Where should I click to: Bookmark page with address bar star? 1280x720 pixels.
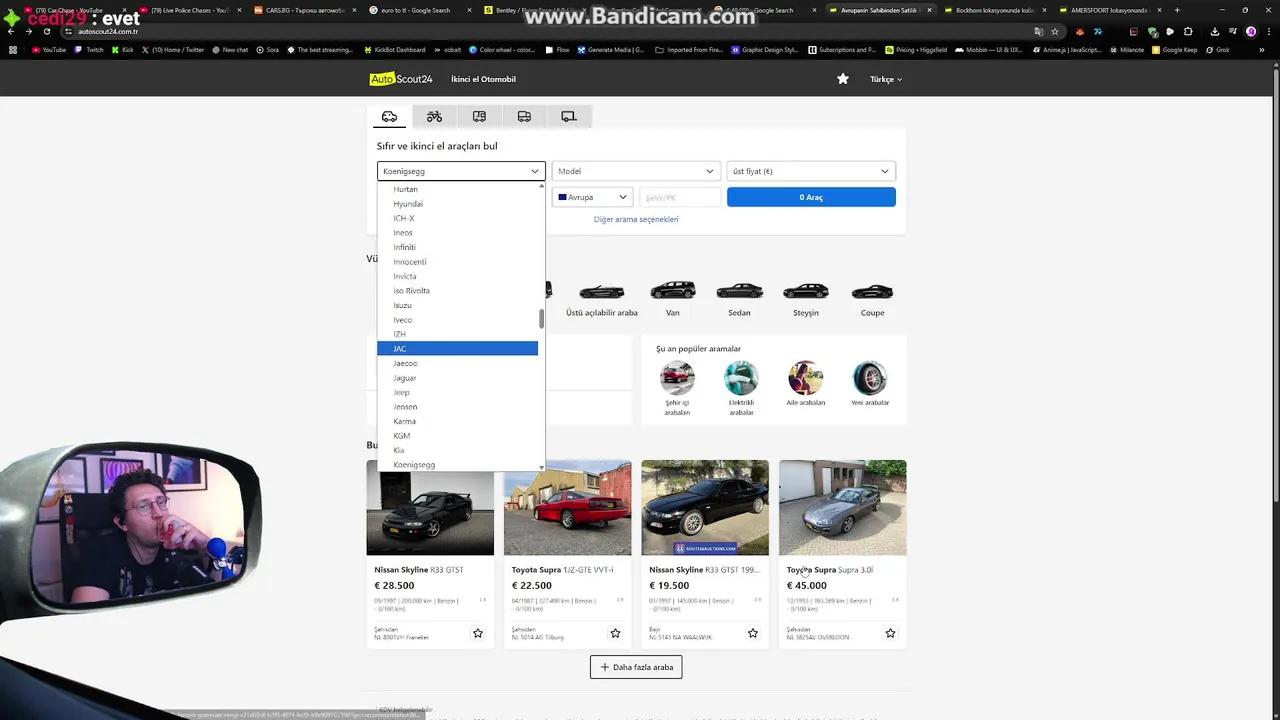tap(1054, 31)
